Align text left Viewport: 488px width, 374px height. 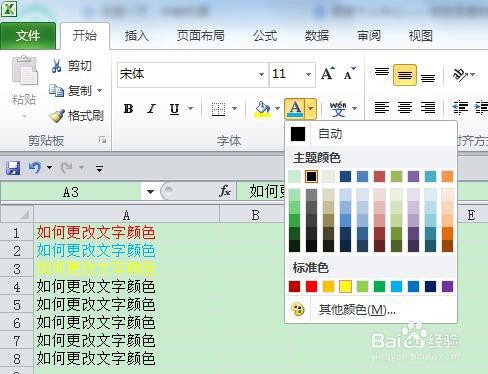(x=382, y=108)
